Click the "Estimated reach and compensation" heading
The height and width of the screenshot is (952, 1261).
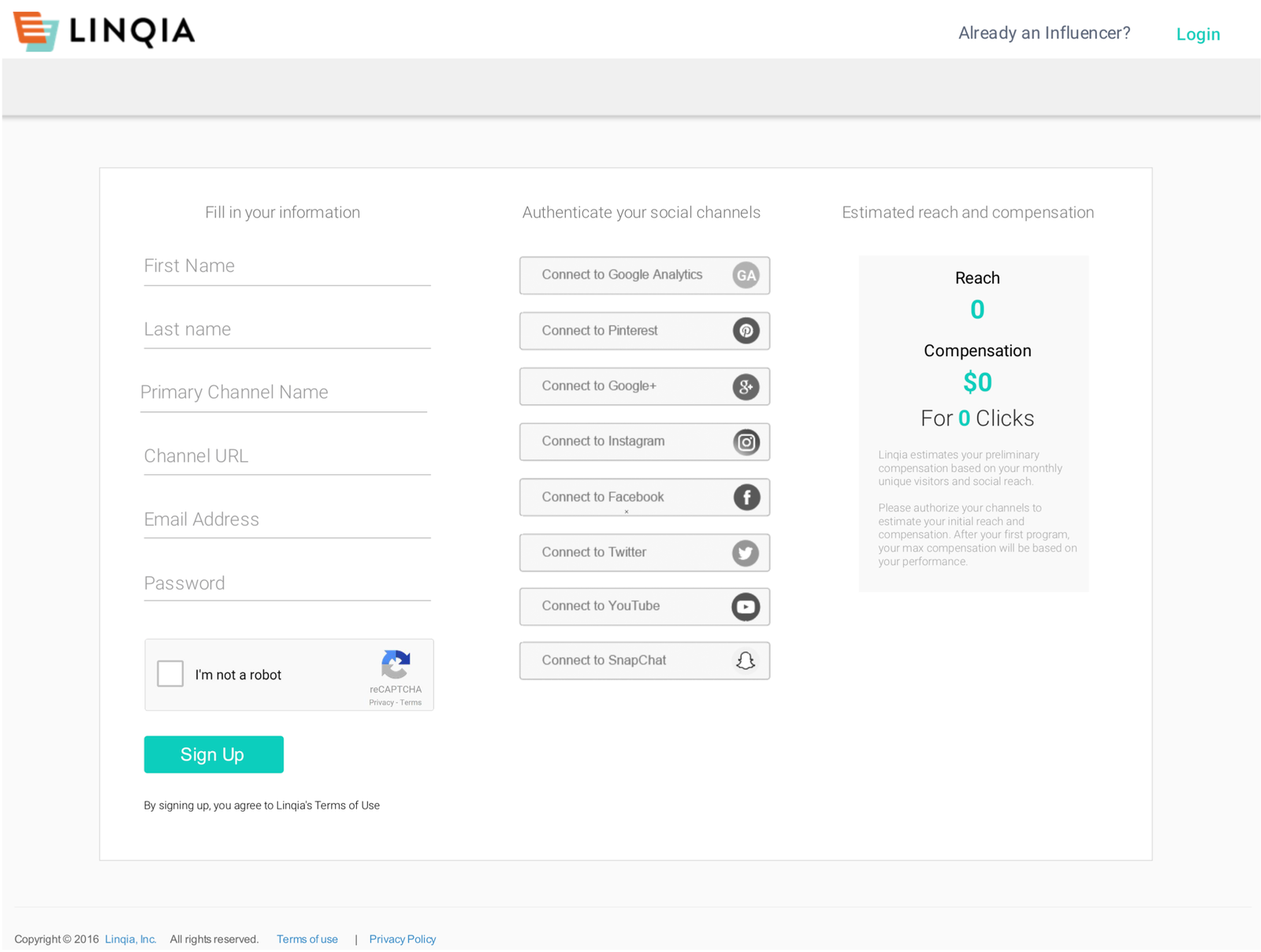968,213
